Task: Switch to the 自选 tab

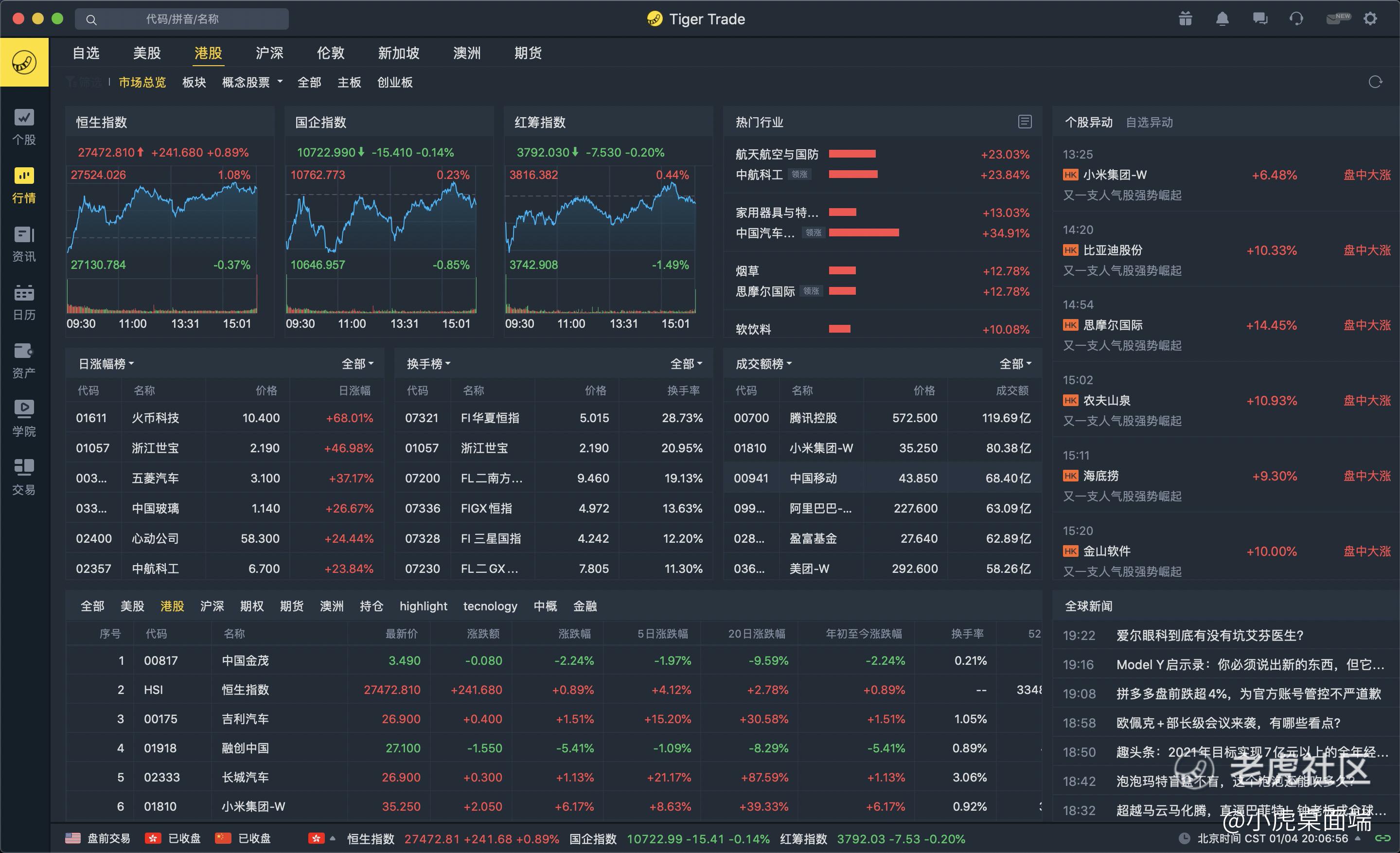Action: [x=86, y=53]
